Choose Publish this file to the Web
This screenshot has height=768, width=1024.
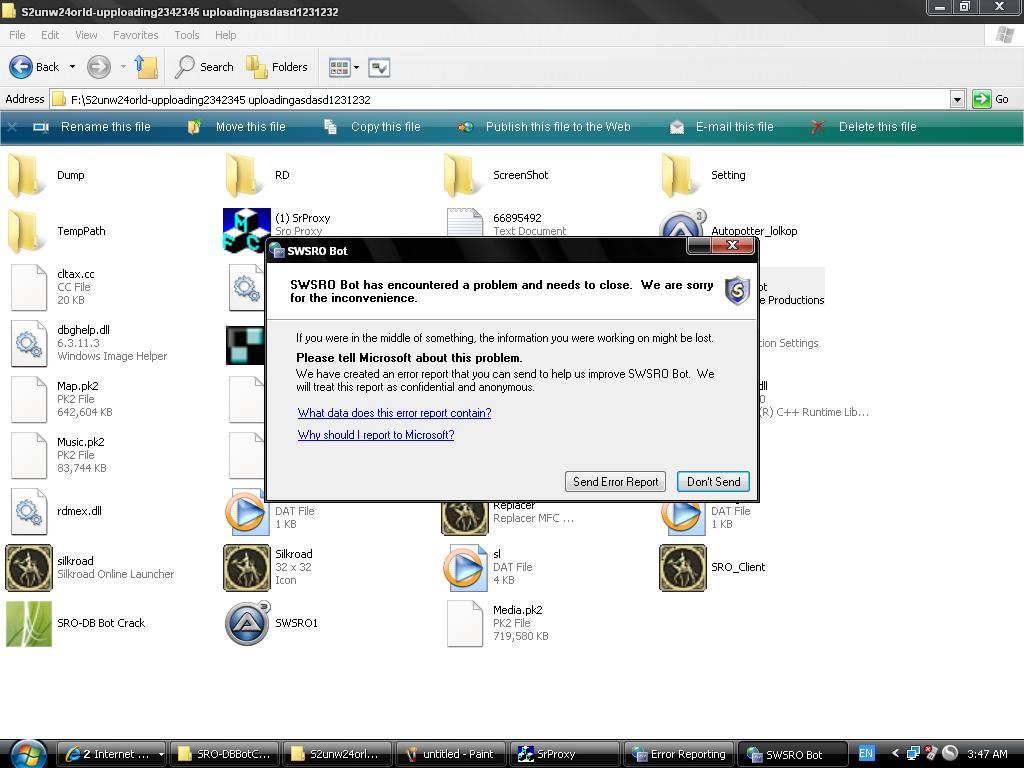[x=544, y=127]
